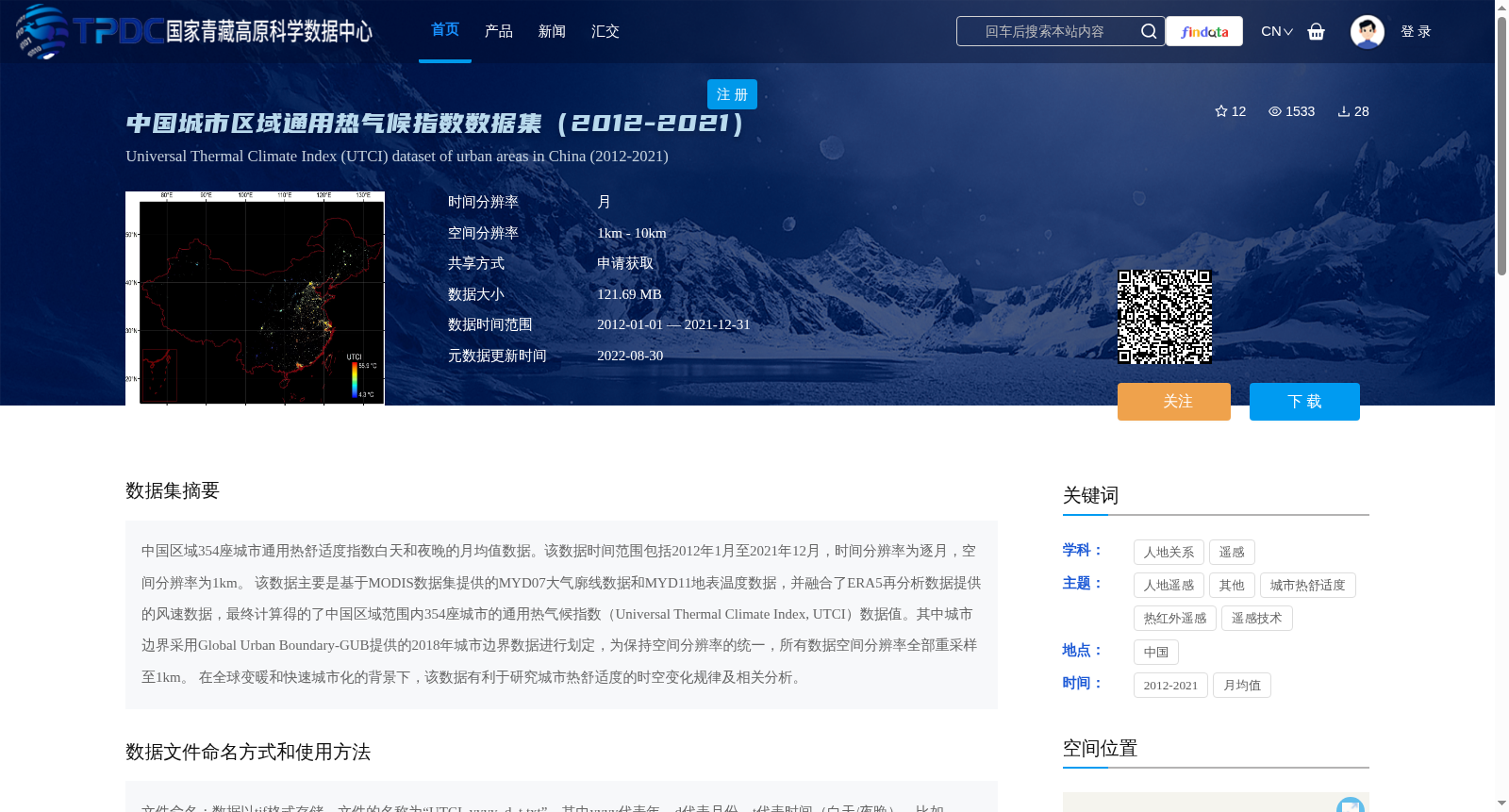
Task: Open the UTCI China map thumbnail
Action: 255,298
